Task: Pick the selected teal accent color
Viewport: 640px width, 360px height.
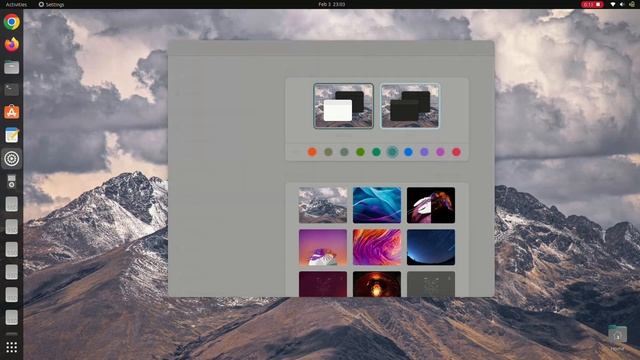Action: (x=392, y=152)
